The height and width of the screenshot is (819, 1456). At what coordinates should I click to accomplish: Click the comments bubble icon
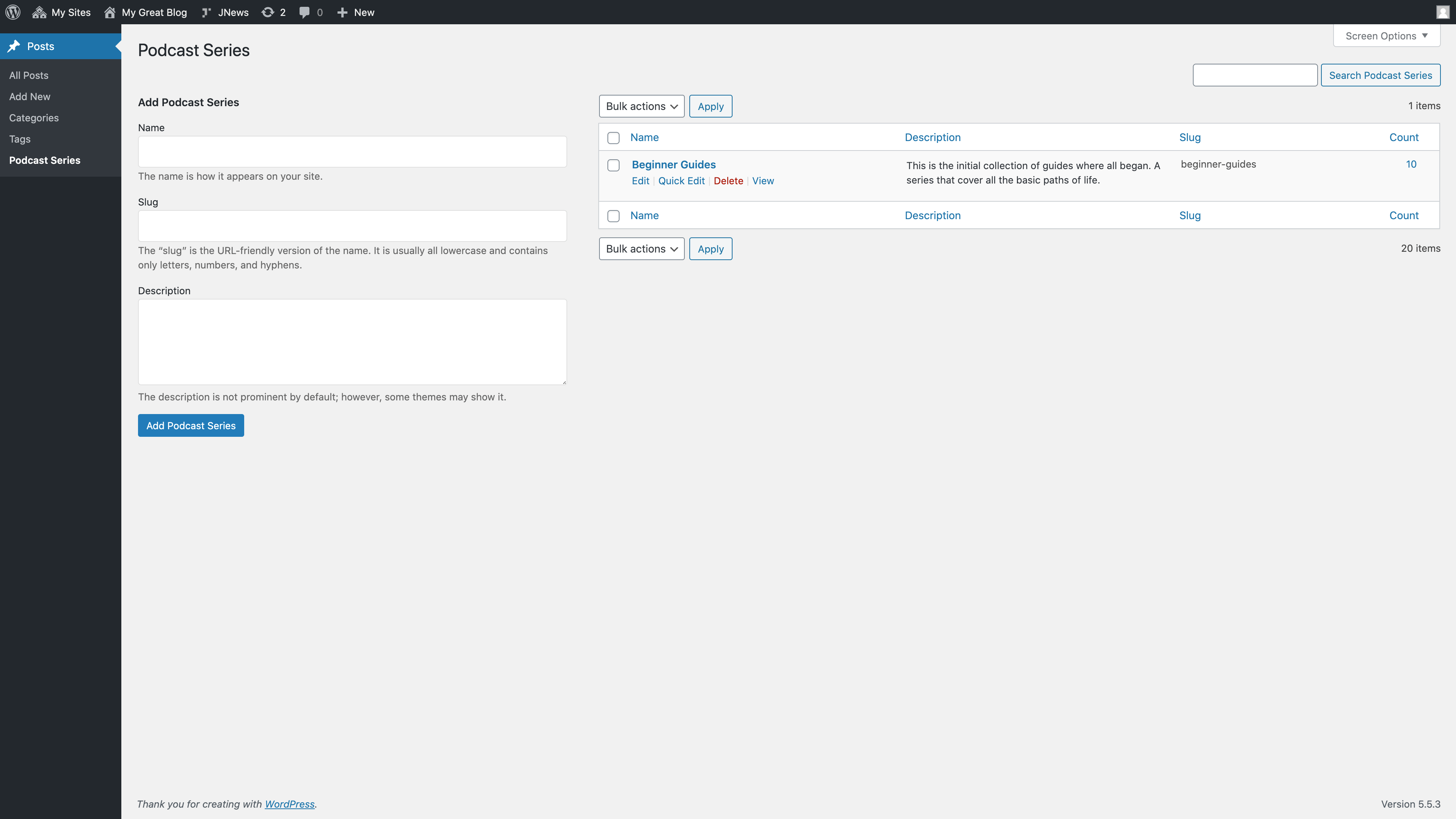(304, 12)
